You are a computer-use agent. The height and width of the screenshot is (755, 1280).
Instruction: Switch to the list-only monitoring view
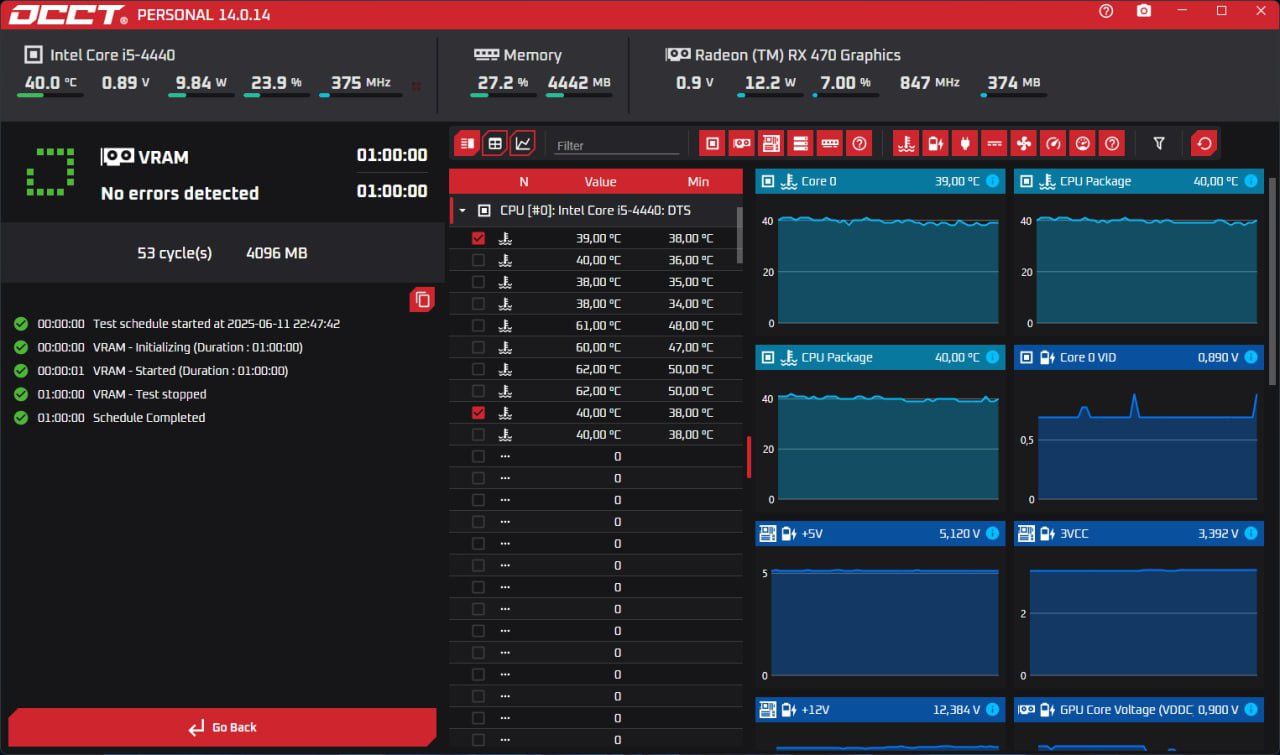467,143
